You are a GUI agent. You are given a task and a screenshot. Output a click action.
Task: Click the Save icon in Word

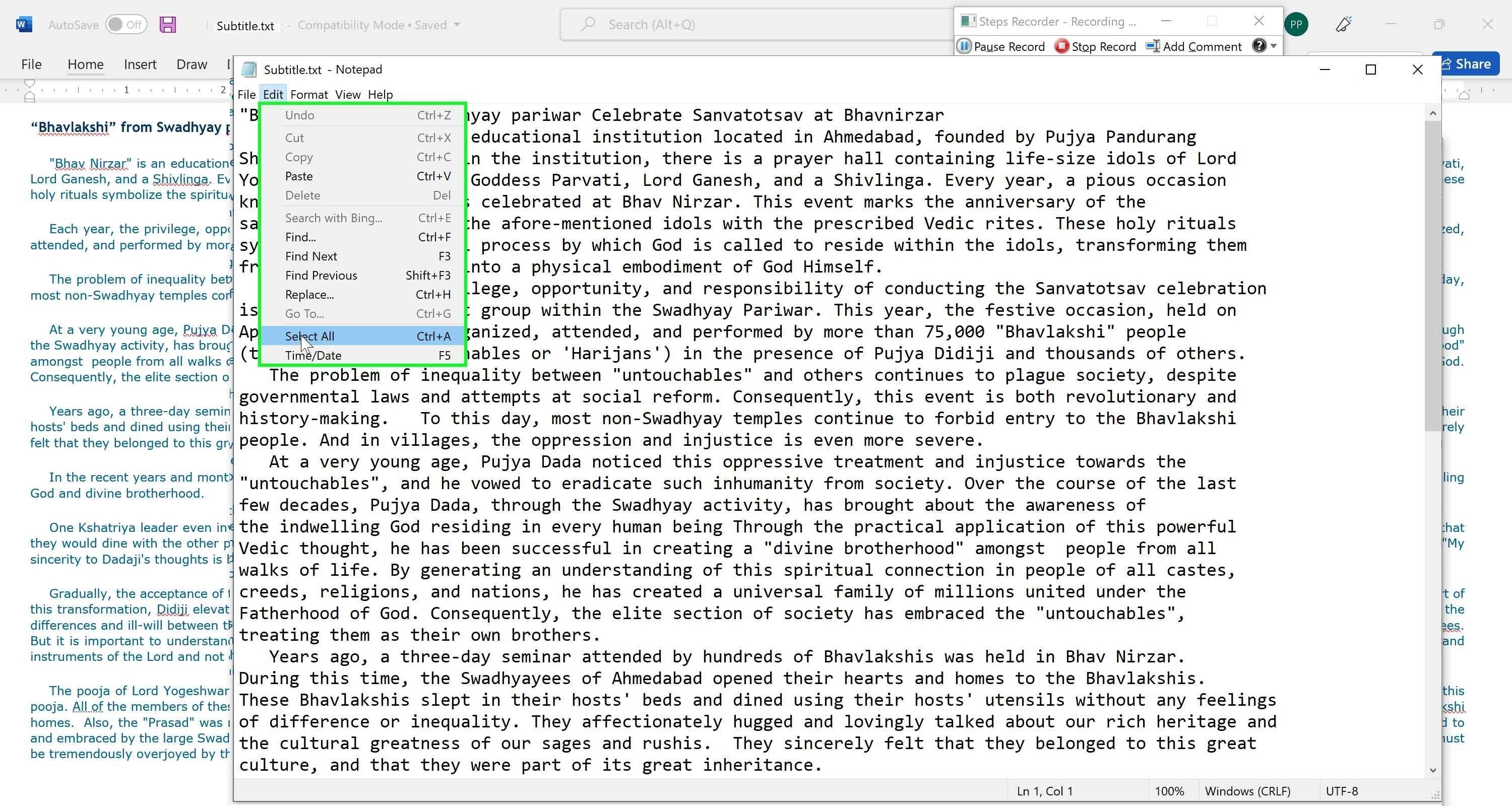click(168, 25)
